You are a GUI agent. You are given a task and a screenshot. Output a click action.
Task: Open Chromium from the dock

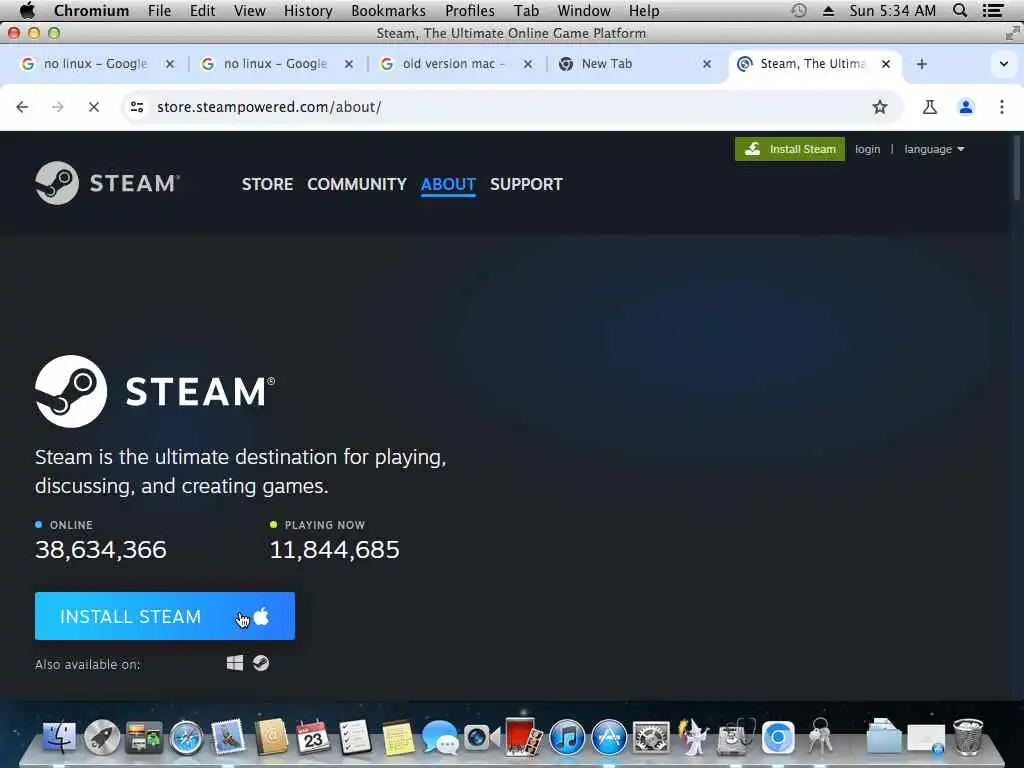(778, 738)
